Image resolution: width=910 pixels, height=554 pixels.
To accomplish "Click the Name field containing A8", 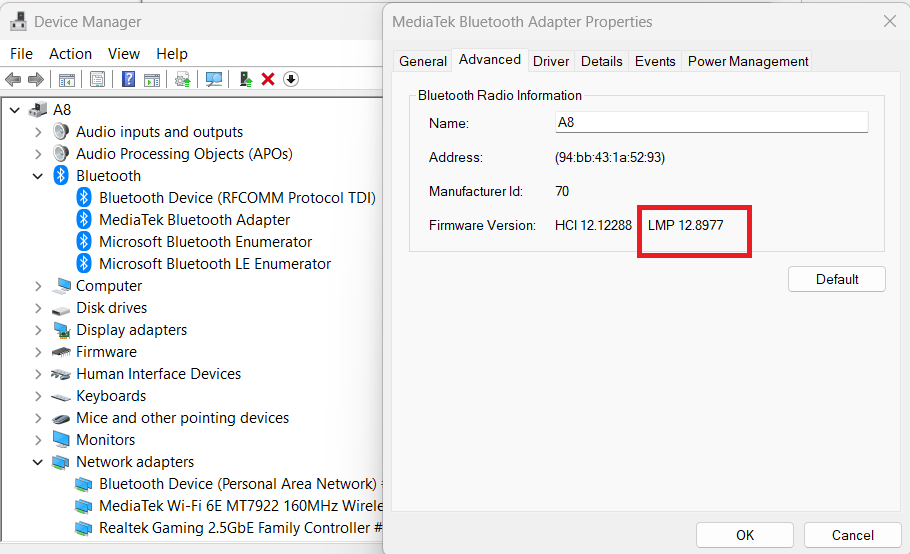I will [711, 123].
